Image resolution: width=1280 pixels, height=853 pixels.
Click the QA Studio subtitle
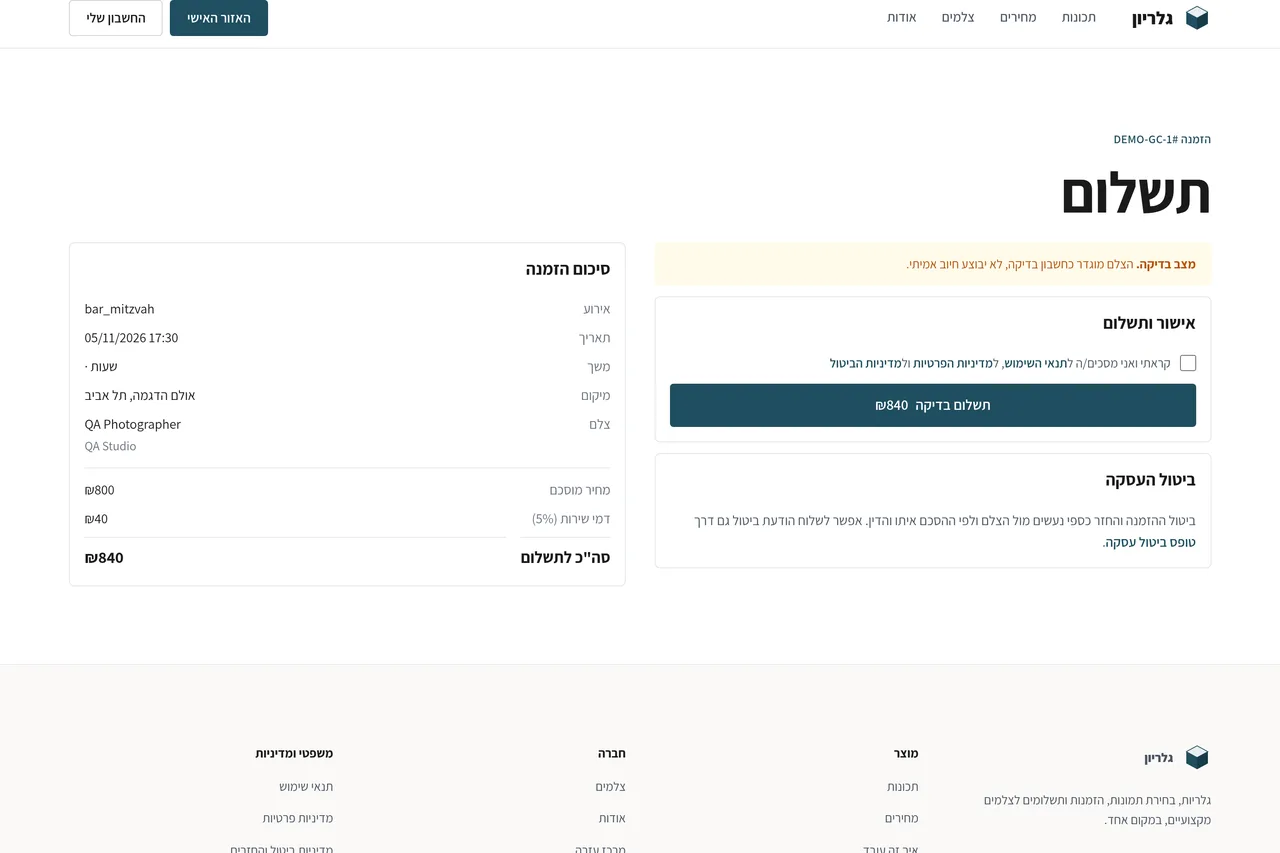pos(110,446)
